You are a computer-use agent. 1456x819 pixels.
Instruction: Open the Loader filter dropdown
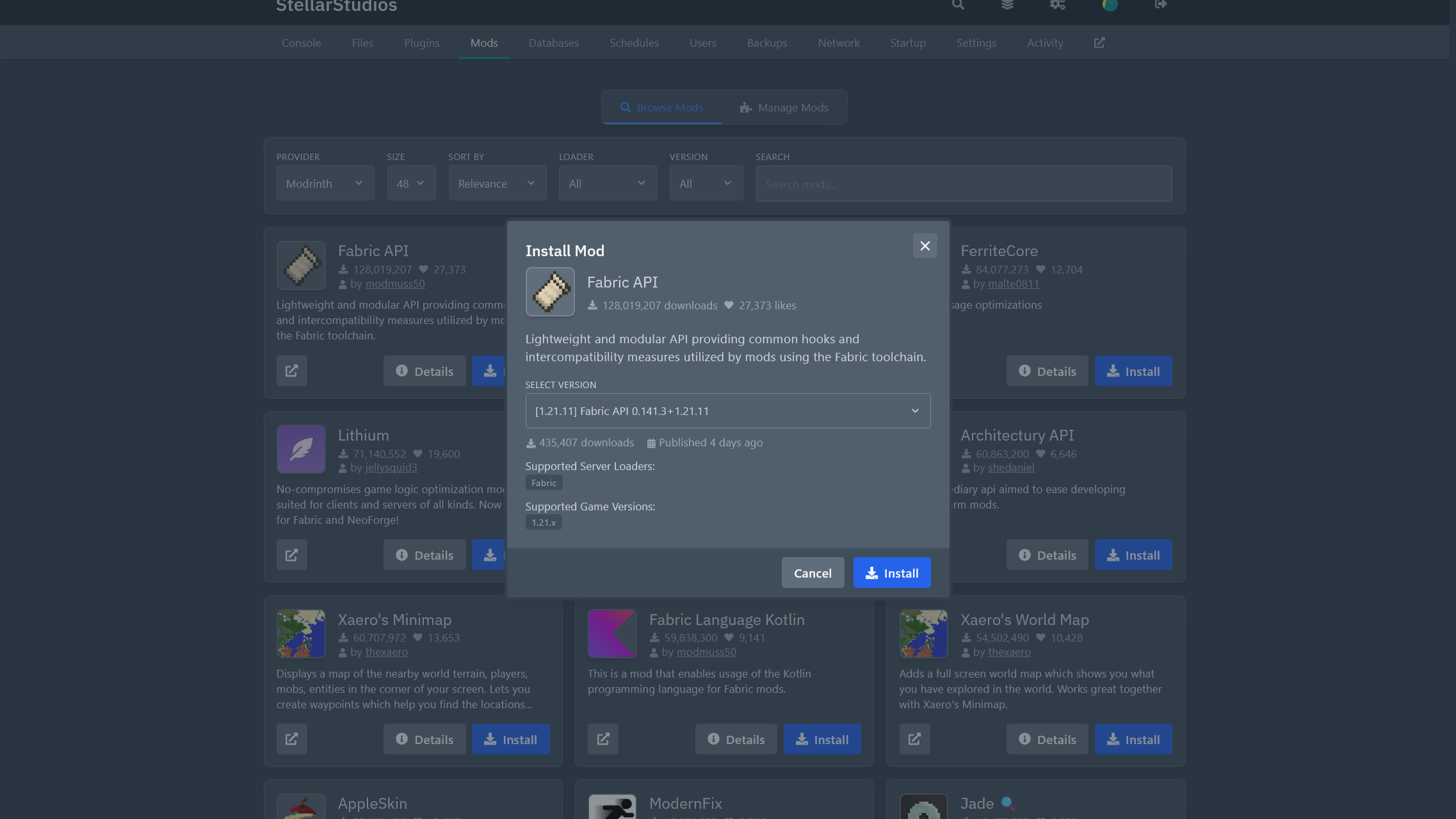pyautogui.click(x=607, y=184)
